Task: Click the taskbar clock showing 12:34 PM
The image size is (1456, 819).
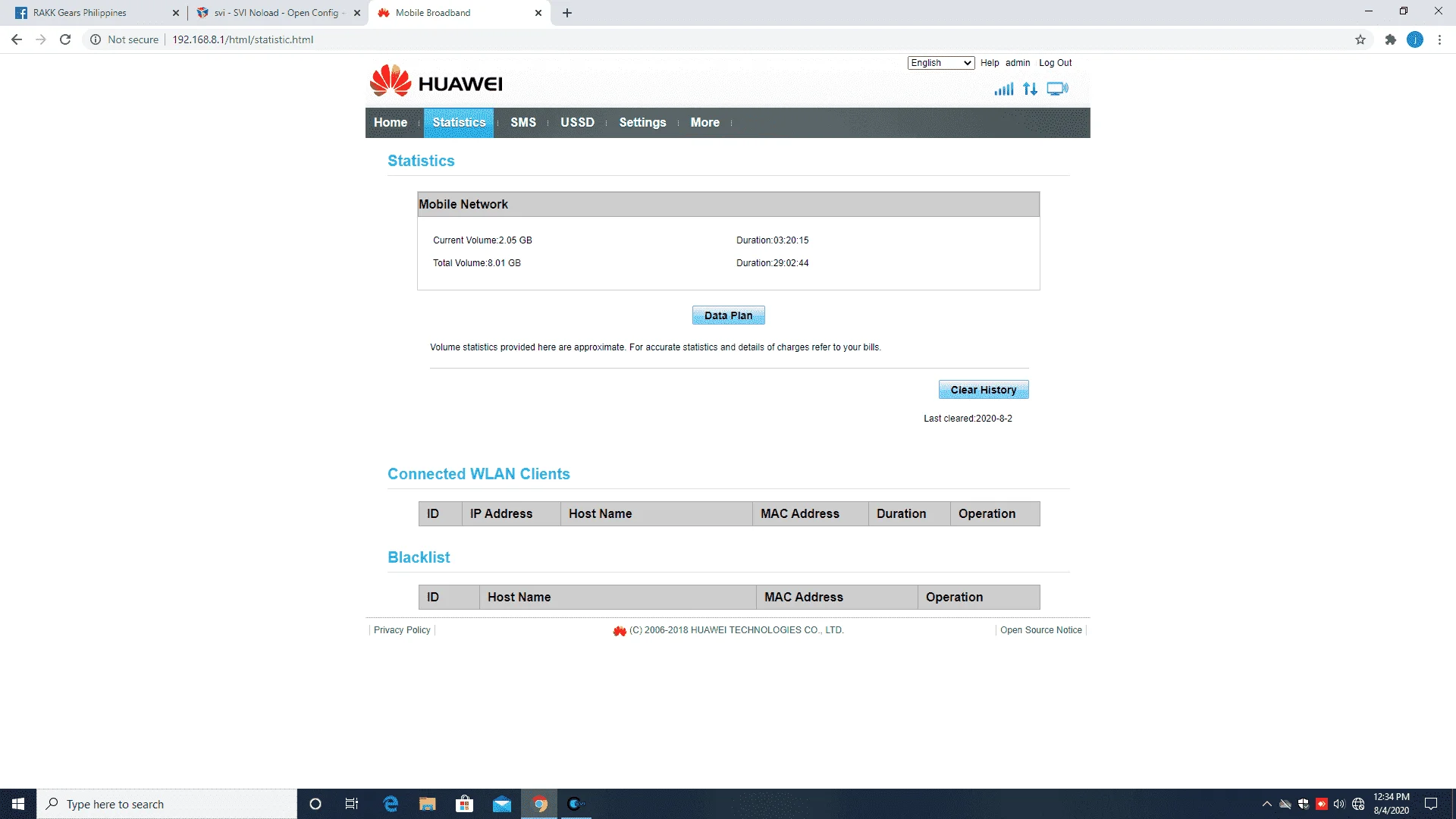Action: click(x=1391, y=804)
